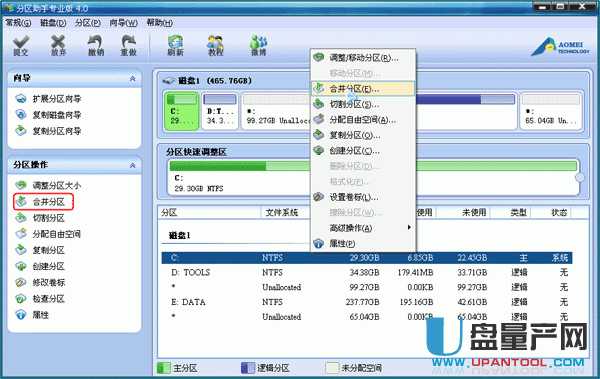Select 复制分区 in the left operations panel
Viewport: 600px width, 379px height.
point(40,250)
